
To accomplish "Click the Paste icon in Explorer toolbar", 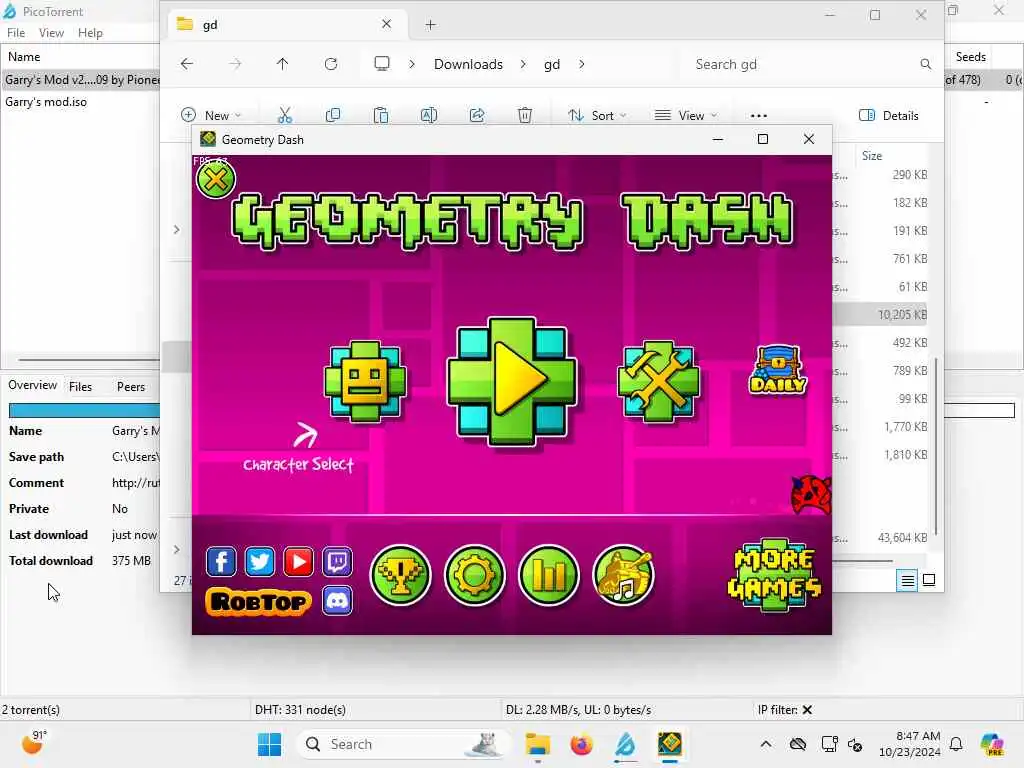I will 381,116.
